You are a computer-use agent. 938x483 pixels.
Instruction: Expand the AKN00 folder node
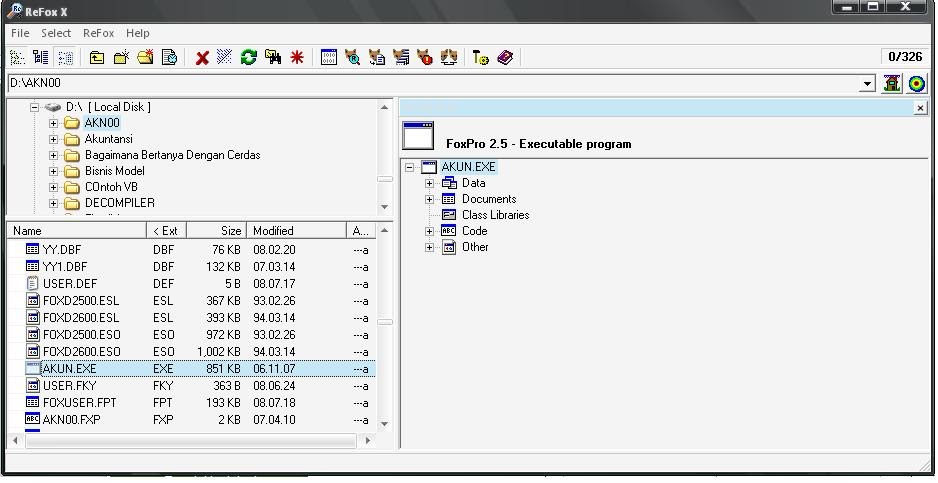click(x=53, y=123)
